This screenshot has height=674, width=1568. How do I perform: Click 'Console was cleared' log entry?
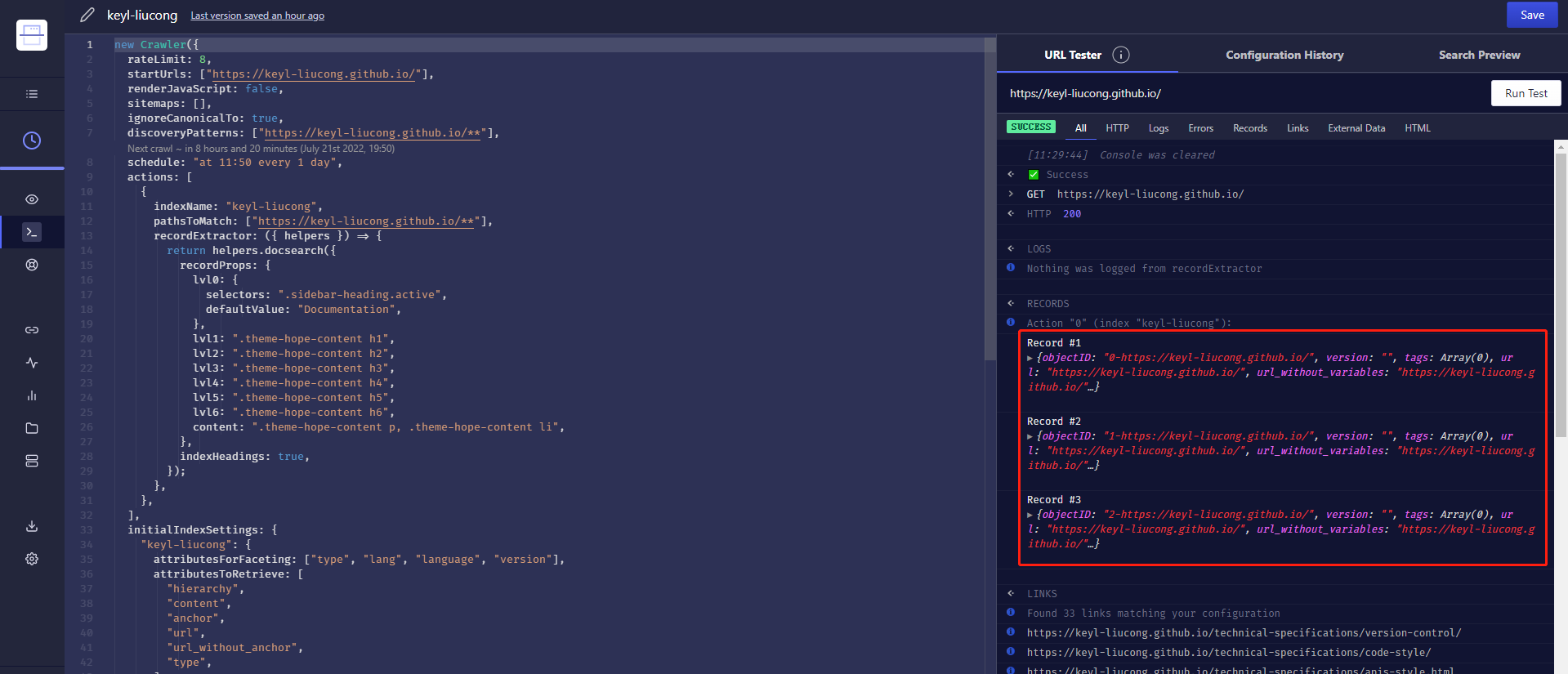click(x=1156, y=155)
